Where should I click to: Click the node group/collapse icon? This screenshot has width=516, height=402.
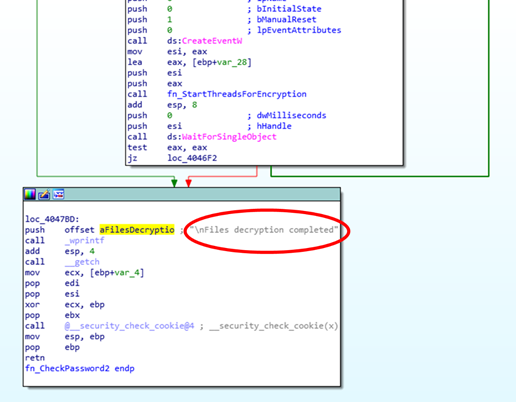[58, 194]
